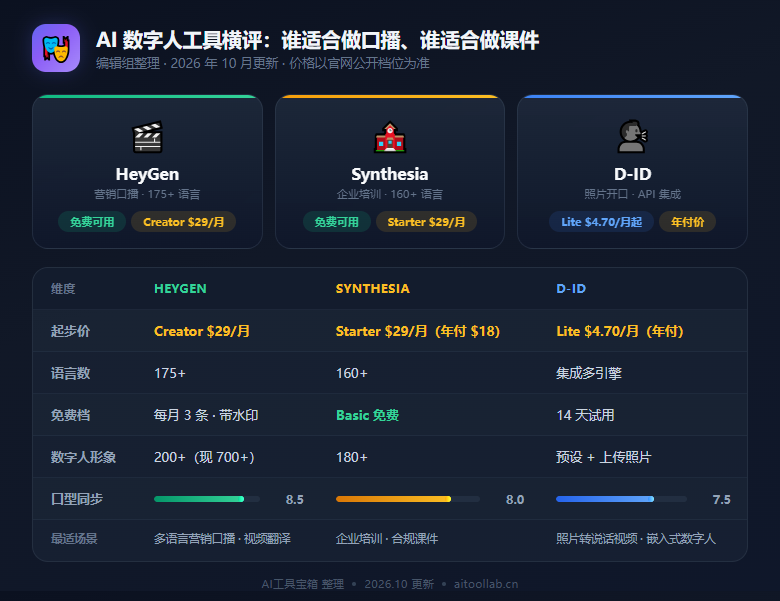Open the aitoollab.cn footer link
780x601 pixels.
coord(486,584)
